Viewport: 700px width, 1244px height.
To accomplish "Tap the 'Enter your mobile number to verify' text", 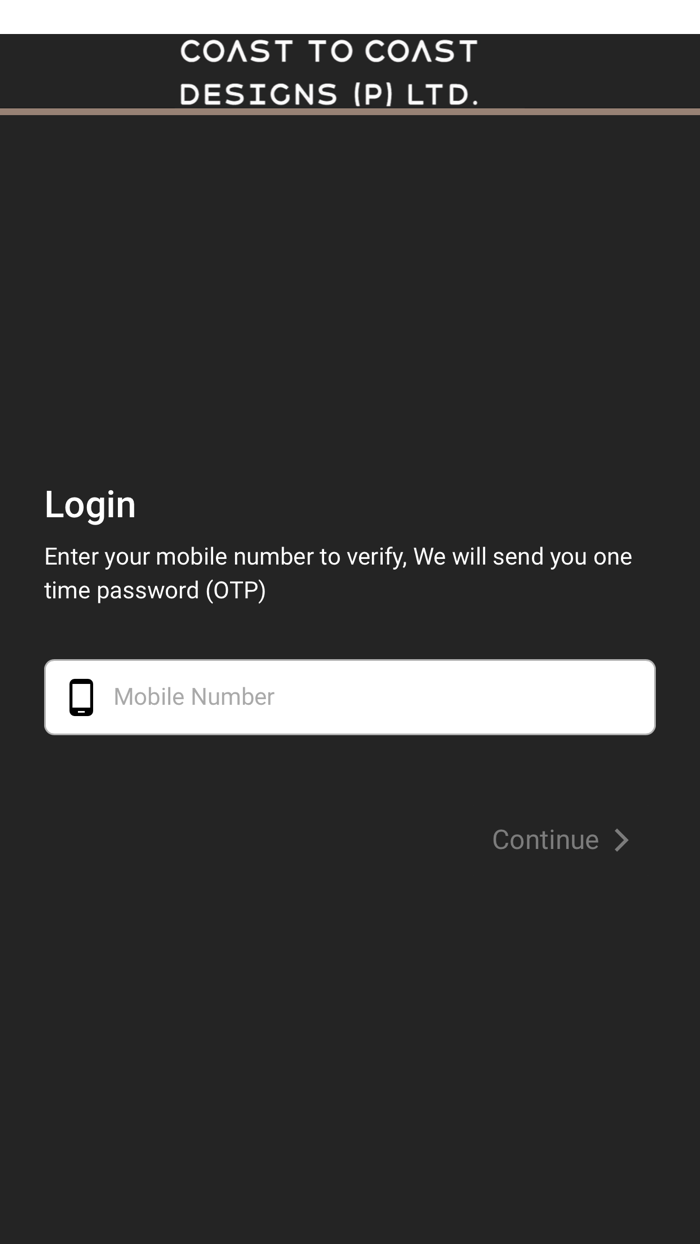I will point(225,557).
